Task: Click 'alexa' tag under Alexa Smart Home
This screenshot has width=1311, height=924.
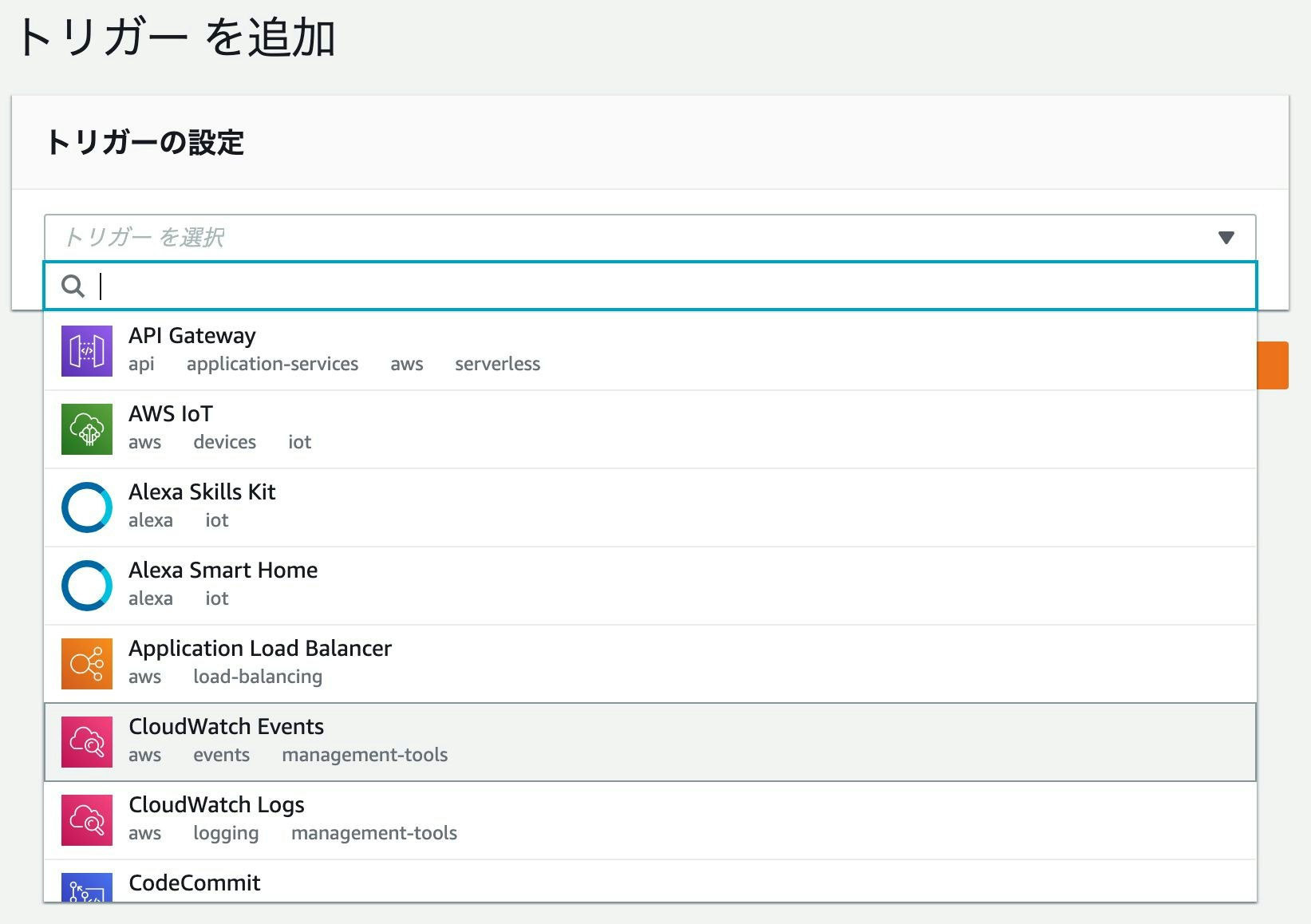Action: tap(151, 598)
